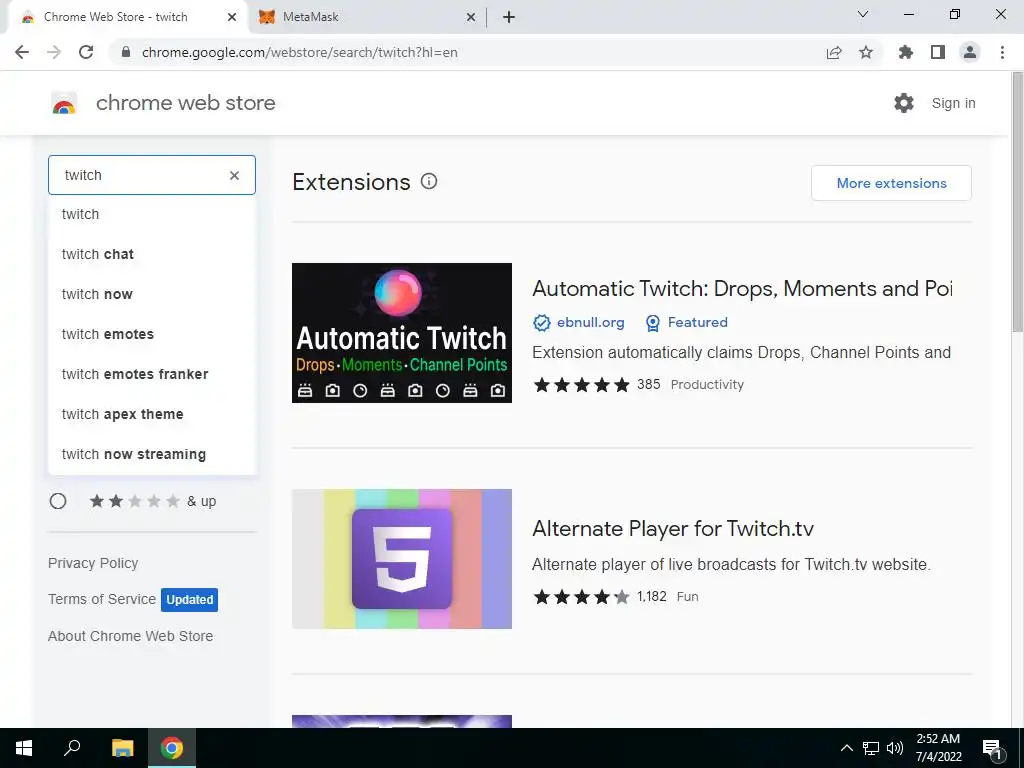The width and height of the screenshot is (1024, 768).
Task: Choose the 'twitch' suggestion
Action: [x=152, y=214]
